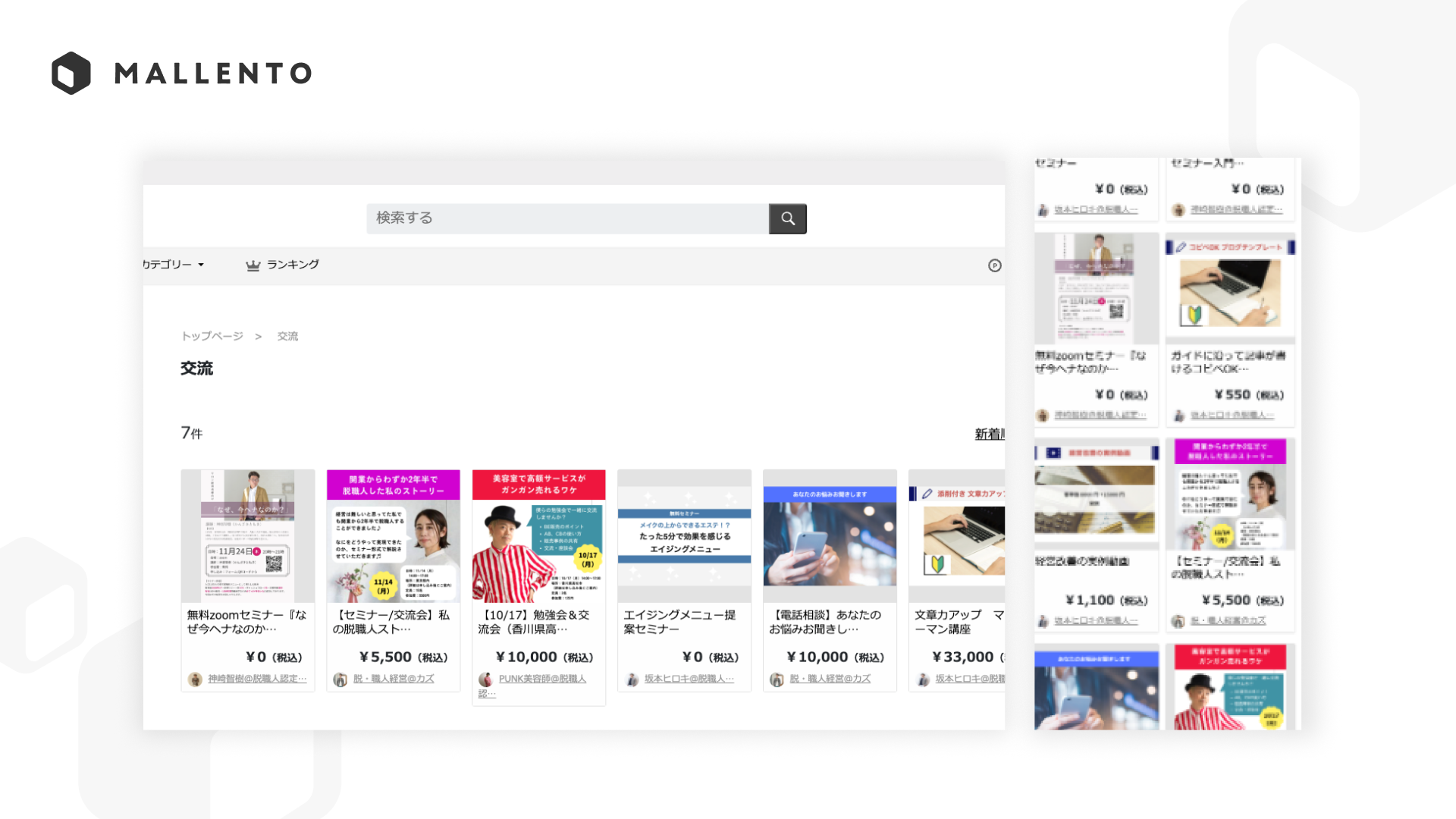Screen dimensions: 1456x819
Task: Click avatar beside 坂本ヒロキ under エイジングメニュー card
Action: pos(632,679)
